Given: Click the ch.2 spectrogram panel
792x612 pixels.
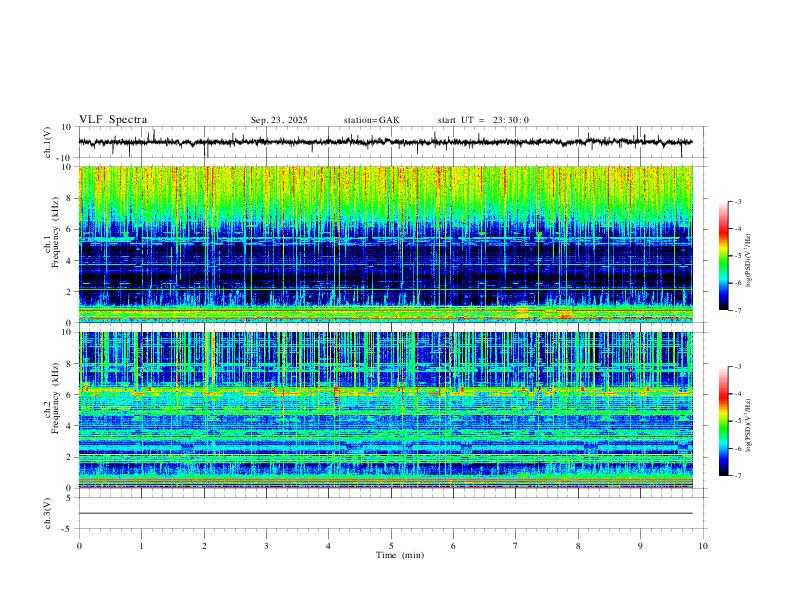Looking at the screenshot, I should 386,410.
